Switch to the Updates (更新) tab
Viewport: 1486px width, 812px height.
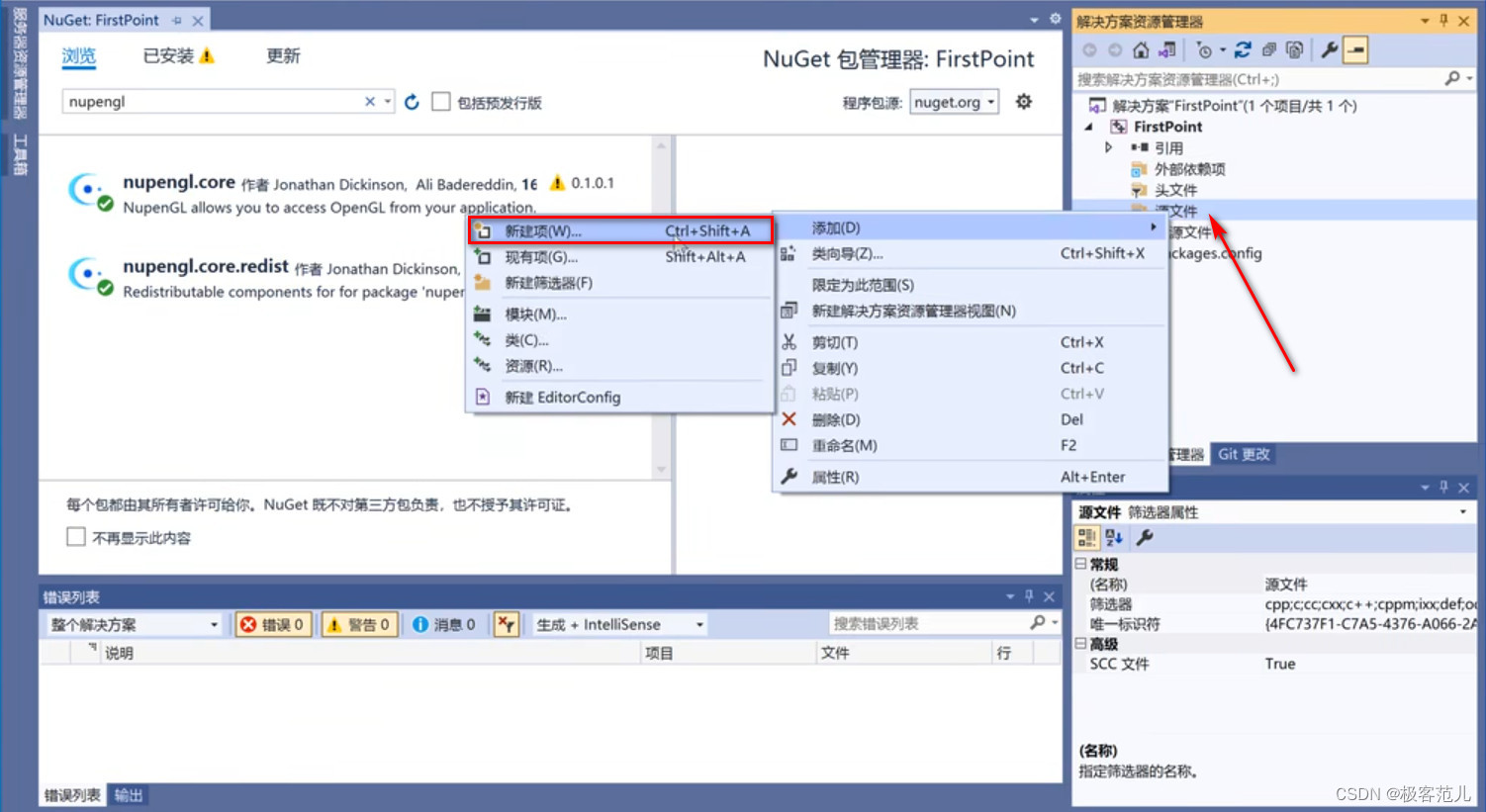pyautogui.click(x=283, y=55)
